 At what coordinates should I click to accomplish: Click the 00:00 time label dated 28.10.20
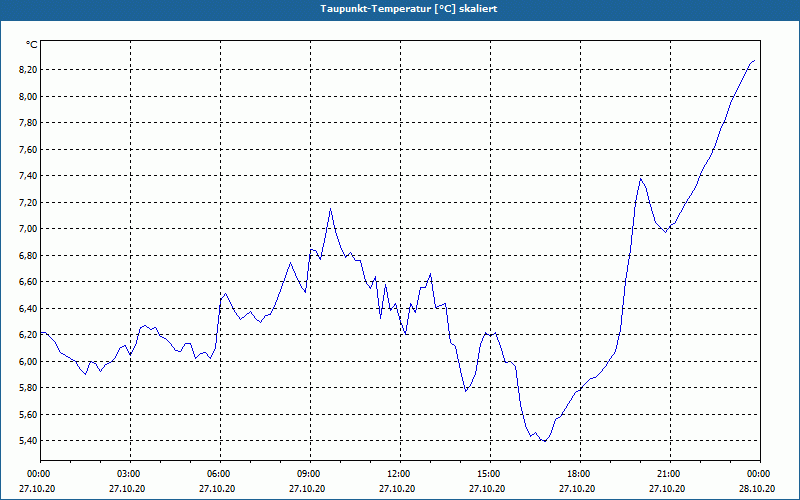tap(760, 474)
